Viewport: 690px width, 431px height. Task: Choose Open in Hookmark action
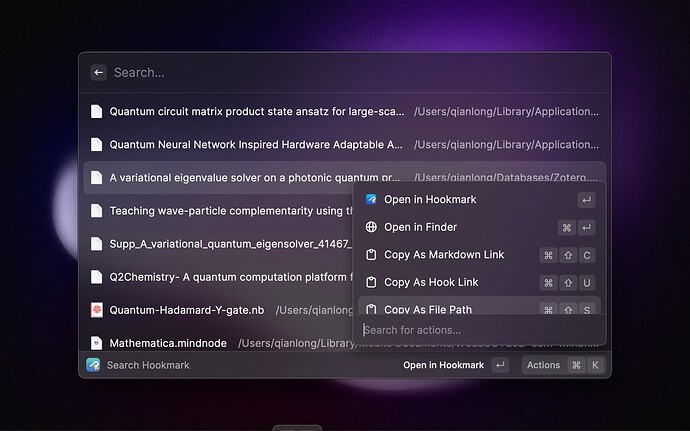[480, 199]
